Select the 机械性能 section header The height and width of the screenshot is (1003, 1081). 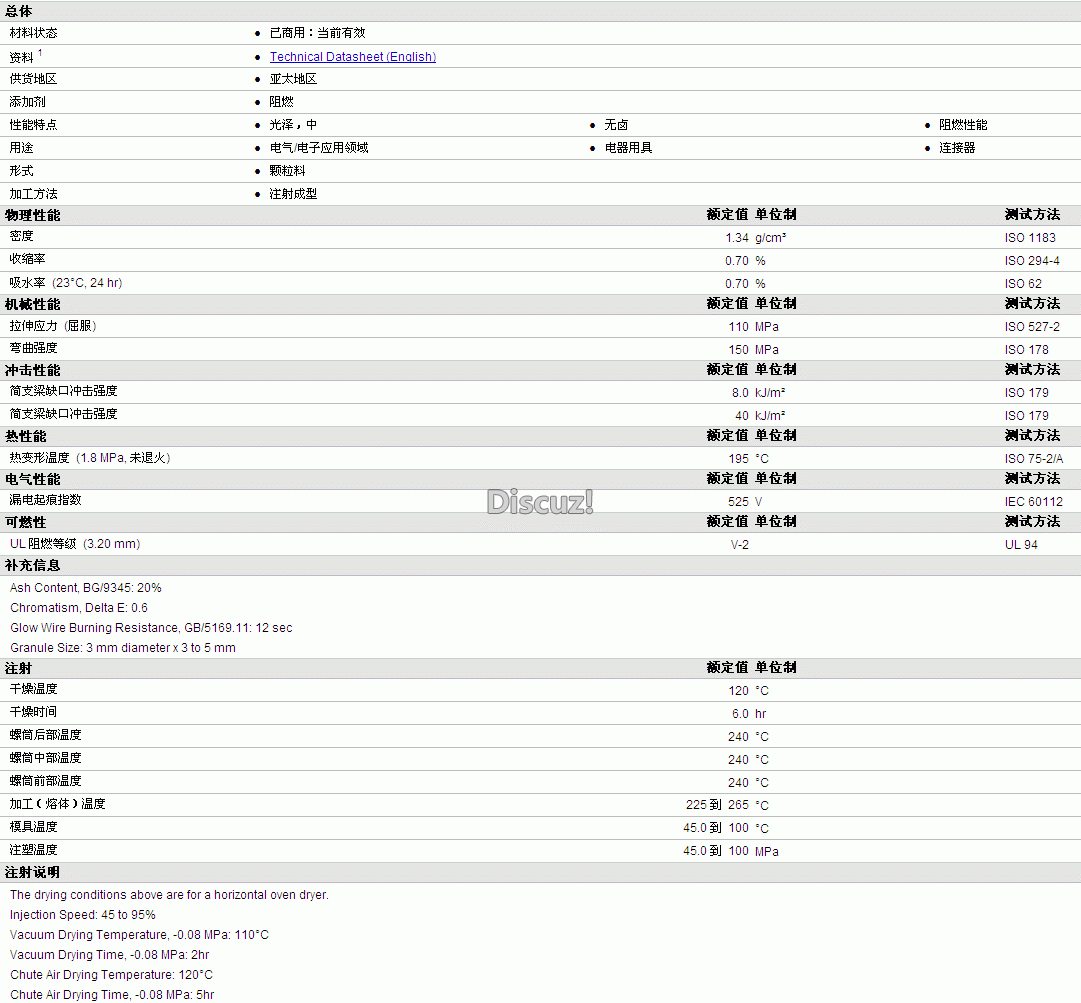pyautogui.click(x=32, y=304)
